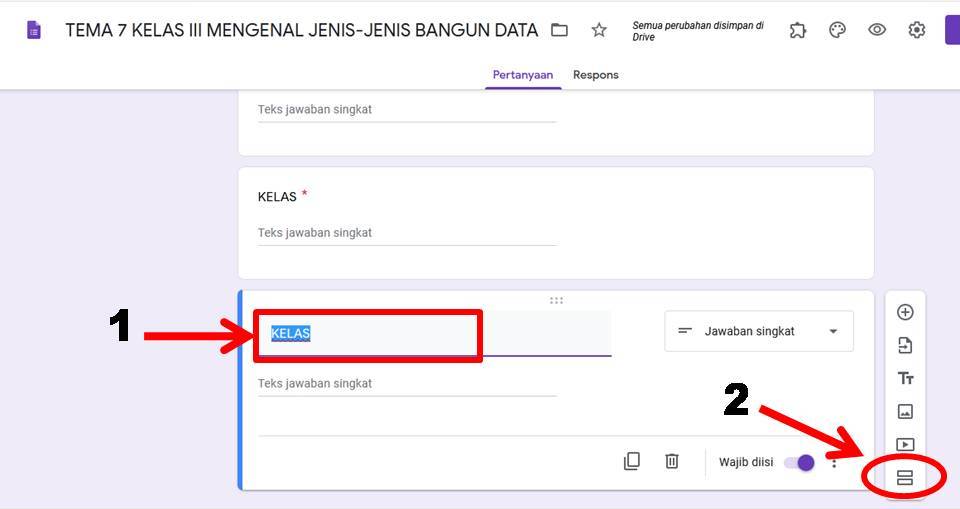The height and width of the screenshot is (509, 960).
Task: Preview the form with eye icon
Action: tap(877, 29)
